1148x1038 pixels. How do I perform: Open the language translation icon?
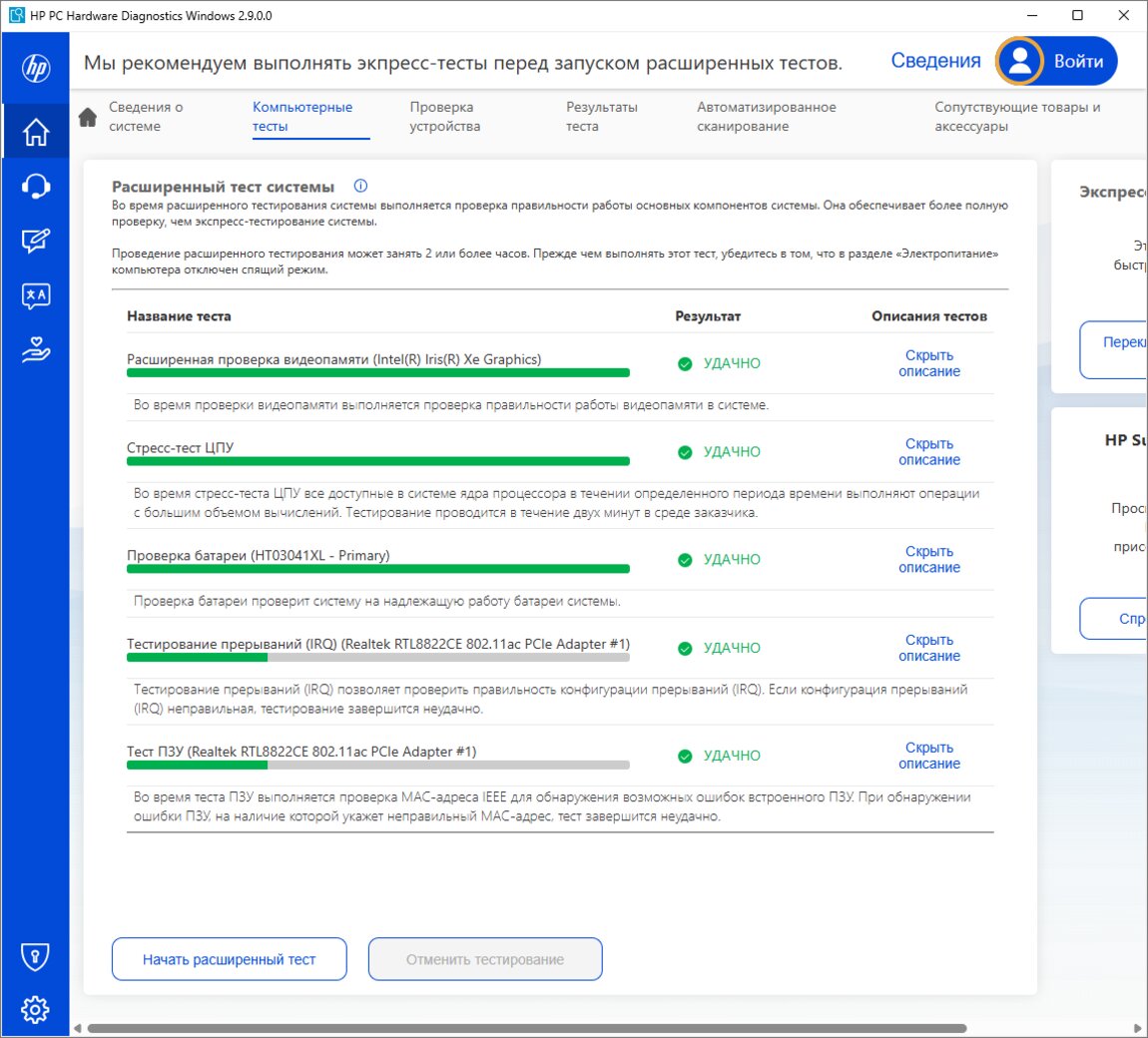click(36, 295)
